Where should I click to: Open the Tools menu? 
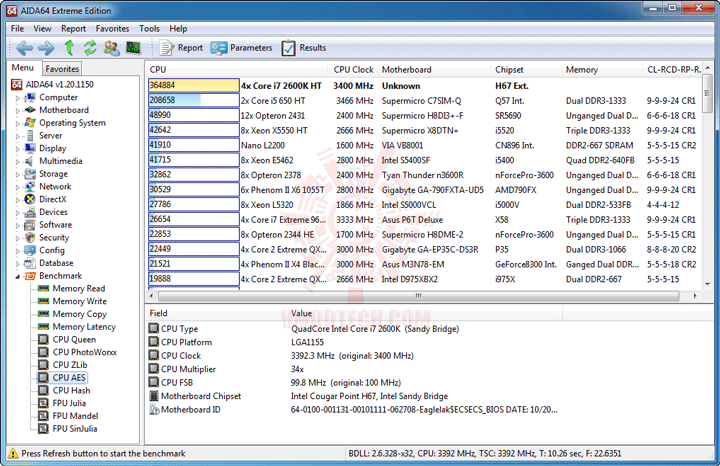click(149, 28)
